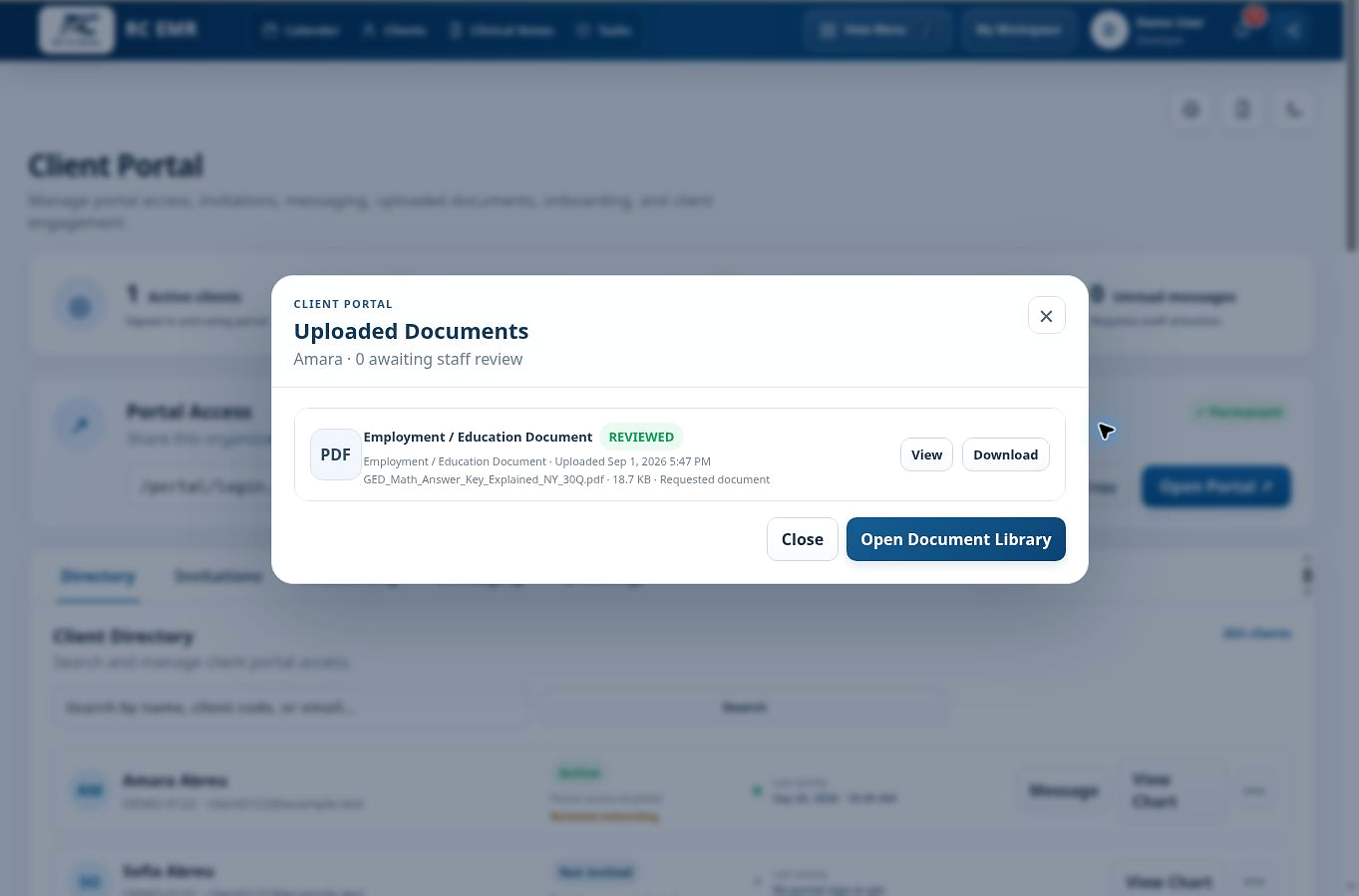Screen dimensions: 1359x896
Task: Open more options for Amara Abreu row
Action: [x=1254, y=790]
